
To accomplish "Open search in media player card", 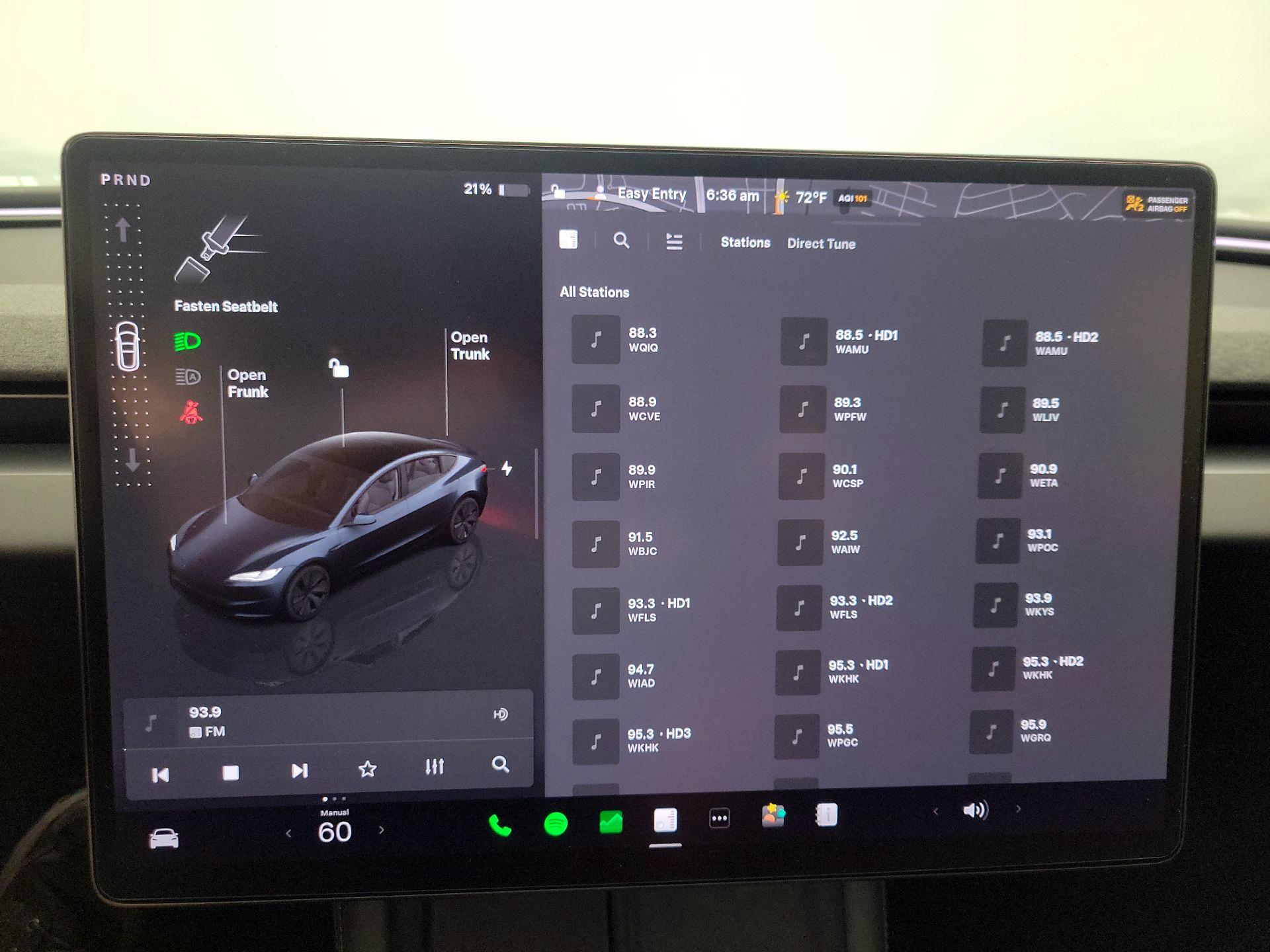I will tap(501, 764).
